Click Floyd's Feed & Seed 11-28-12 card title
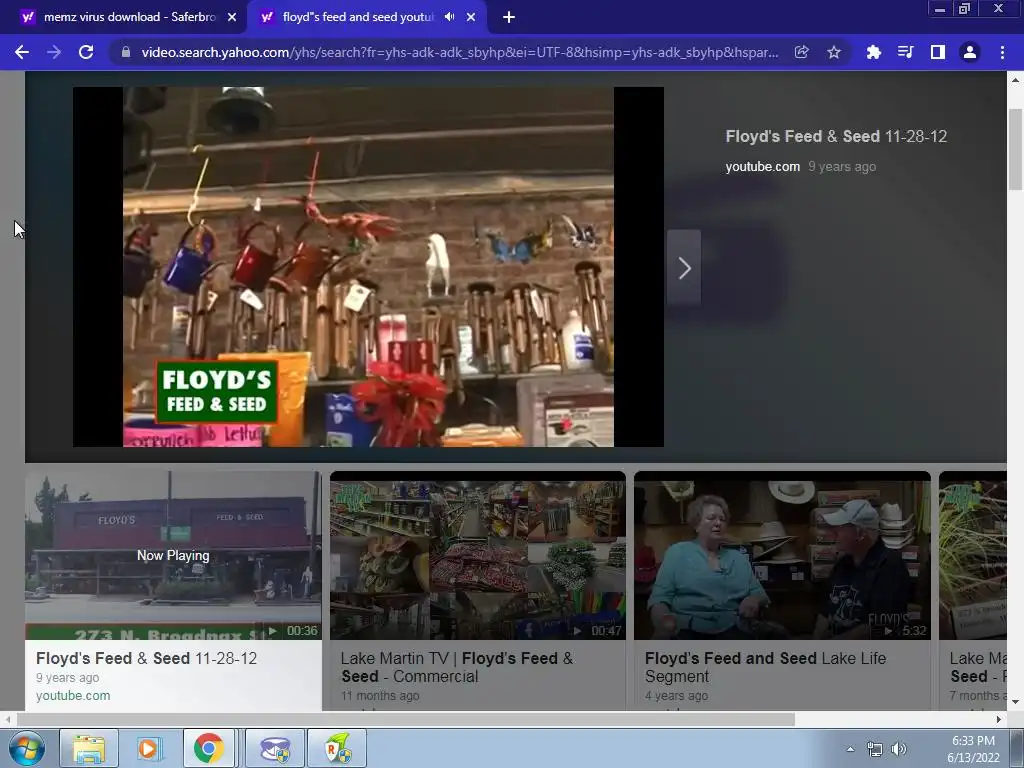The width and height of the screenshot is (1024, 768). tap(146, 658)
